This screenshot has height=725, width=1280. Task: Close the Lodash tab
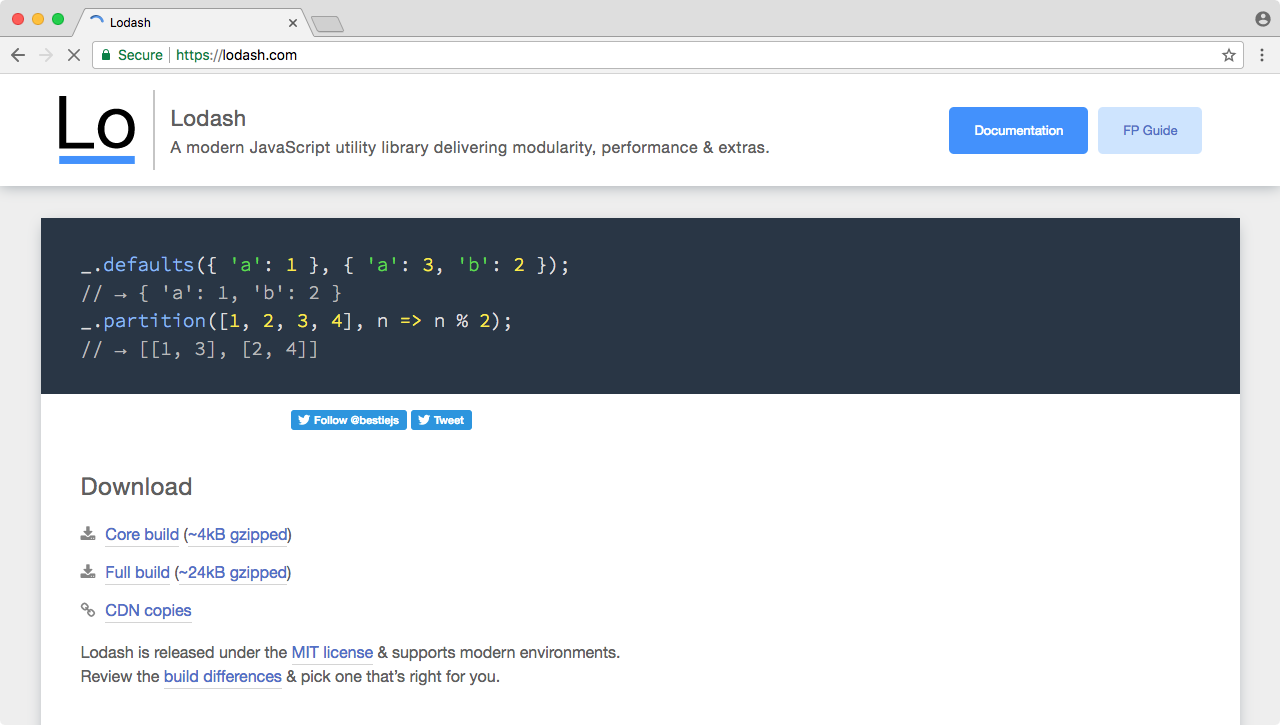(x=293, y=22)
